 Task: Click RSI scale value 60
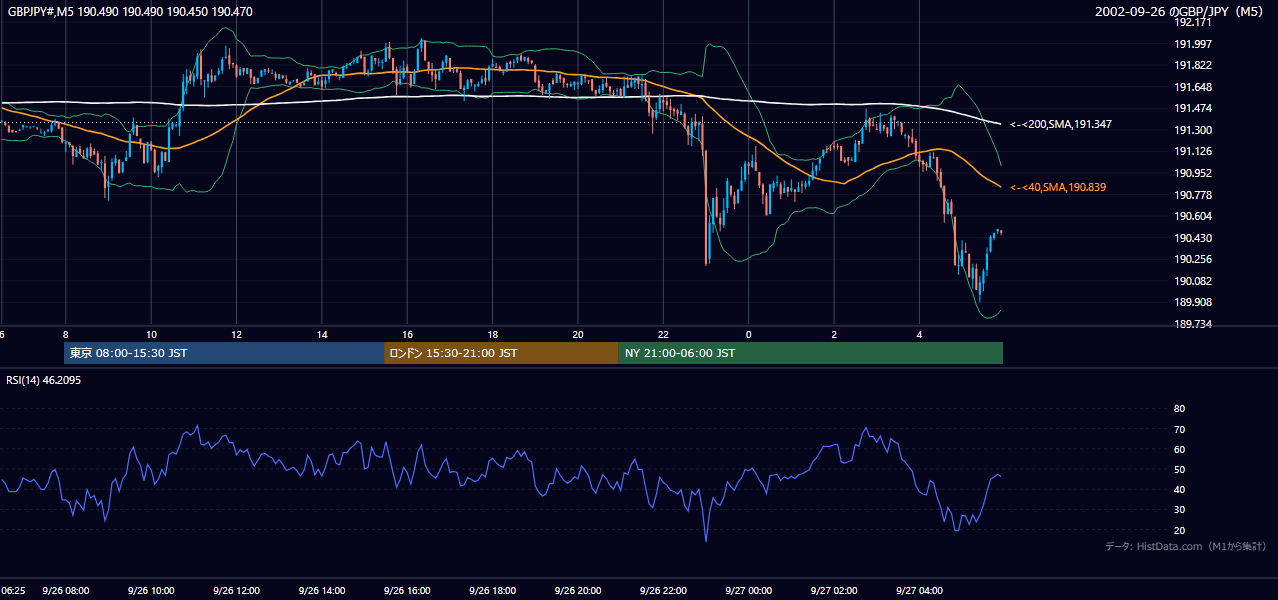(x=1179, y=449)
